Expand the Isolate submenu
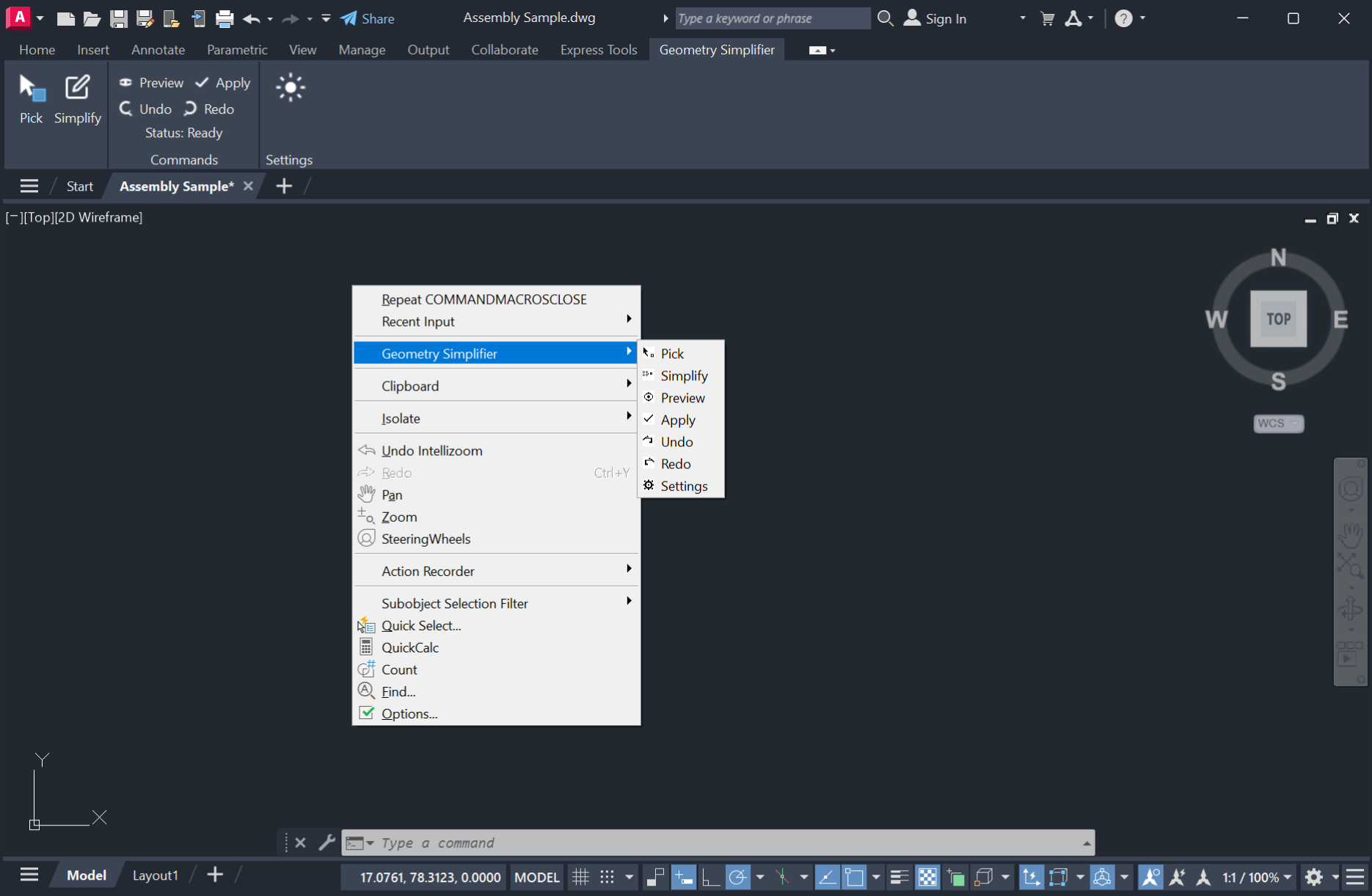 pos(496,418)
